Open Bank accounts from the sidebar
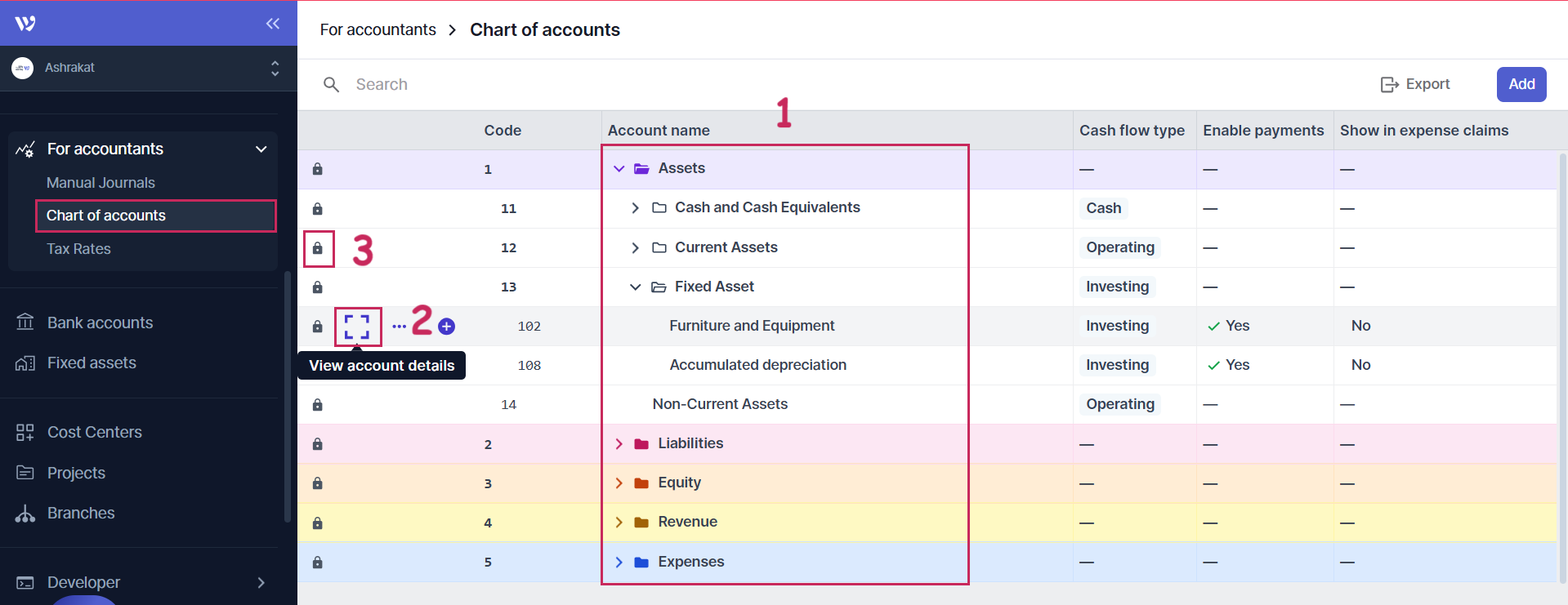This screenshot has width=1568, height=605. pos(100,323)
